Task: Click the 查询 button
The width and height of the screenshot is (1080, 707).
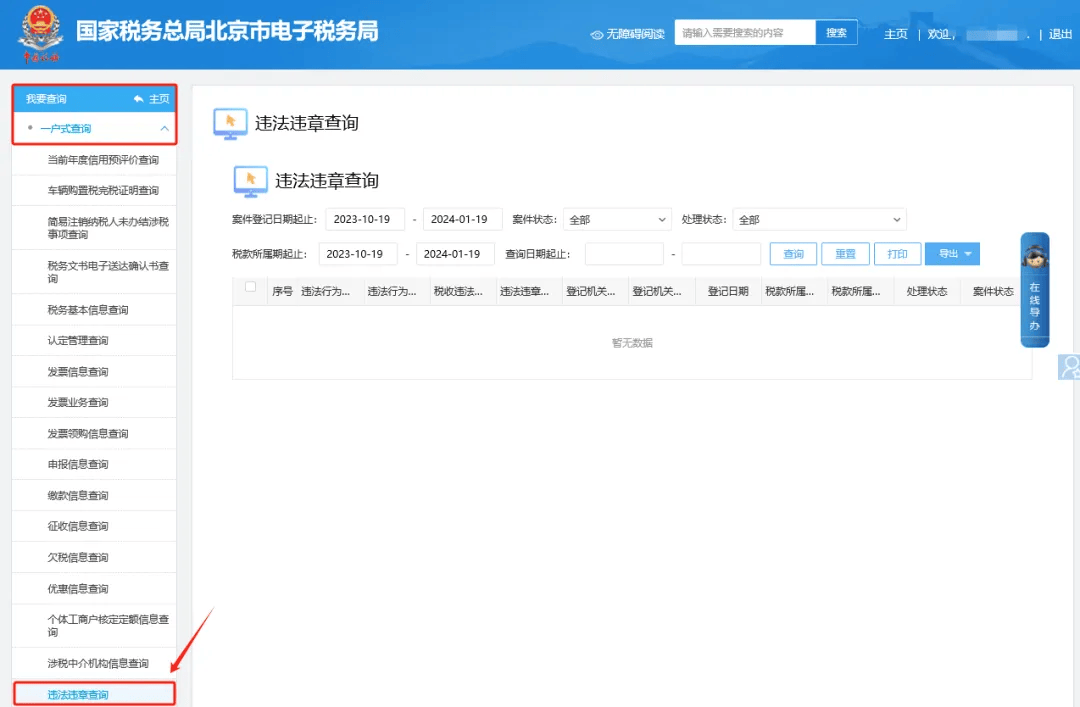Action: coord(793,254)
